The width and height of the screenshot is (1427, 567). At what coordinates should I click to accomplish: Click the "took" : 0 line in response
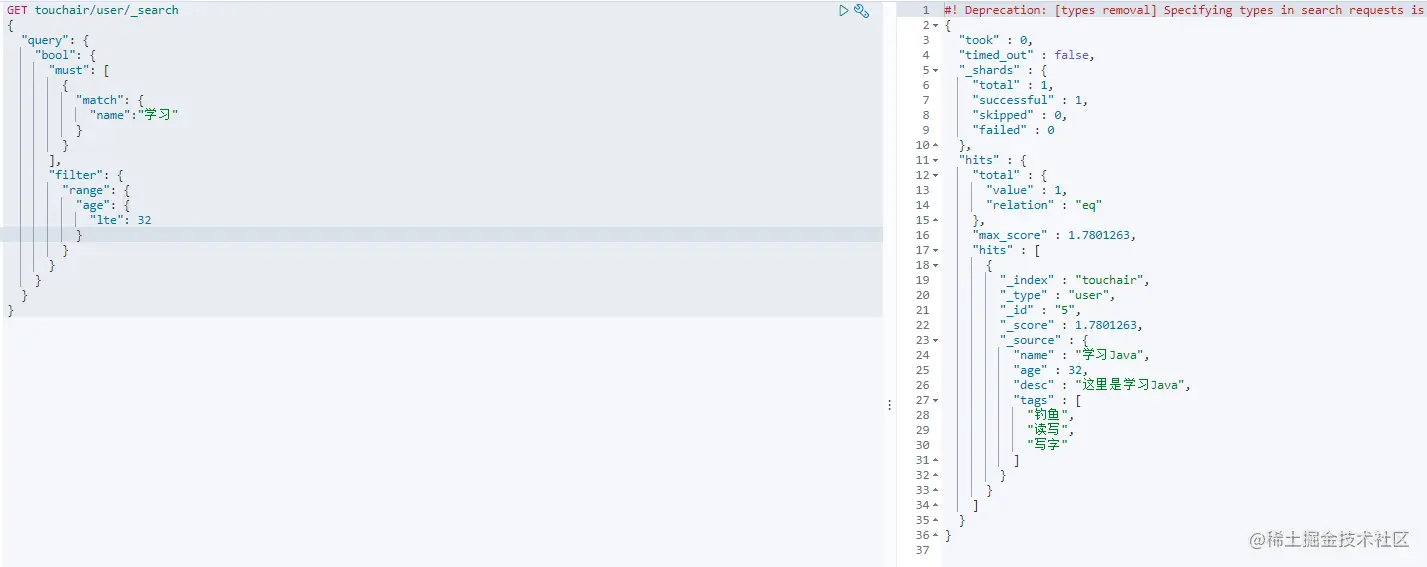[996, 40]
